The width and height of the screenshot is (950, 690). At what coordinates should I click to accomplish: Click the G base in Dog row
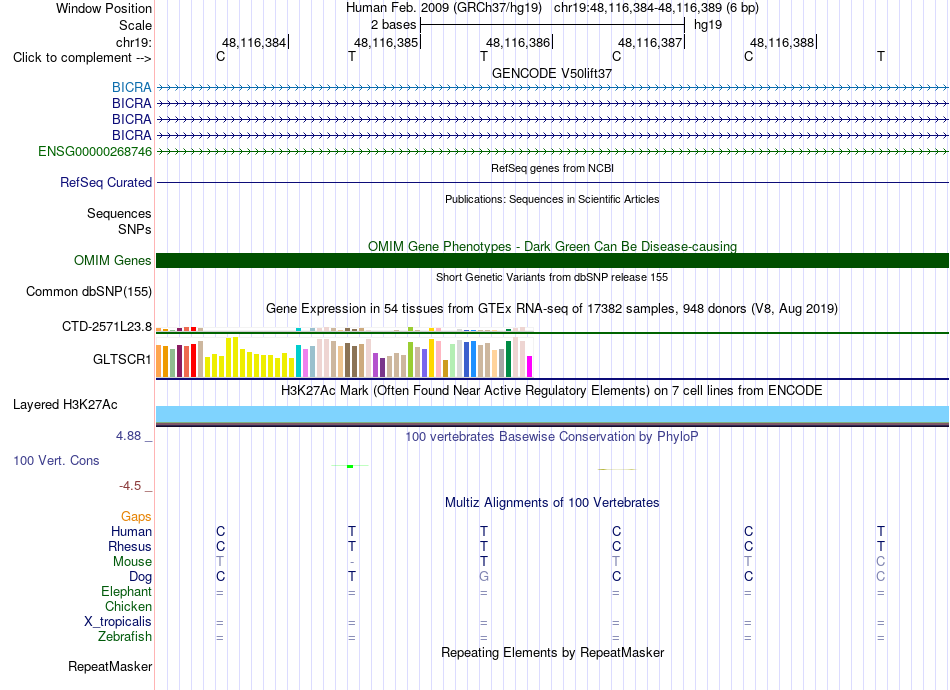point(483,577)
